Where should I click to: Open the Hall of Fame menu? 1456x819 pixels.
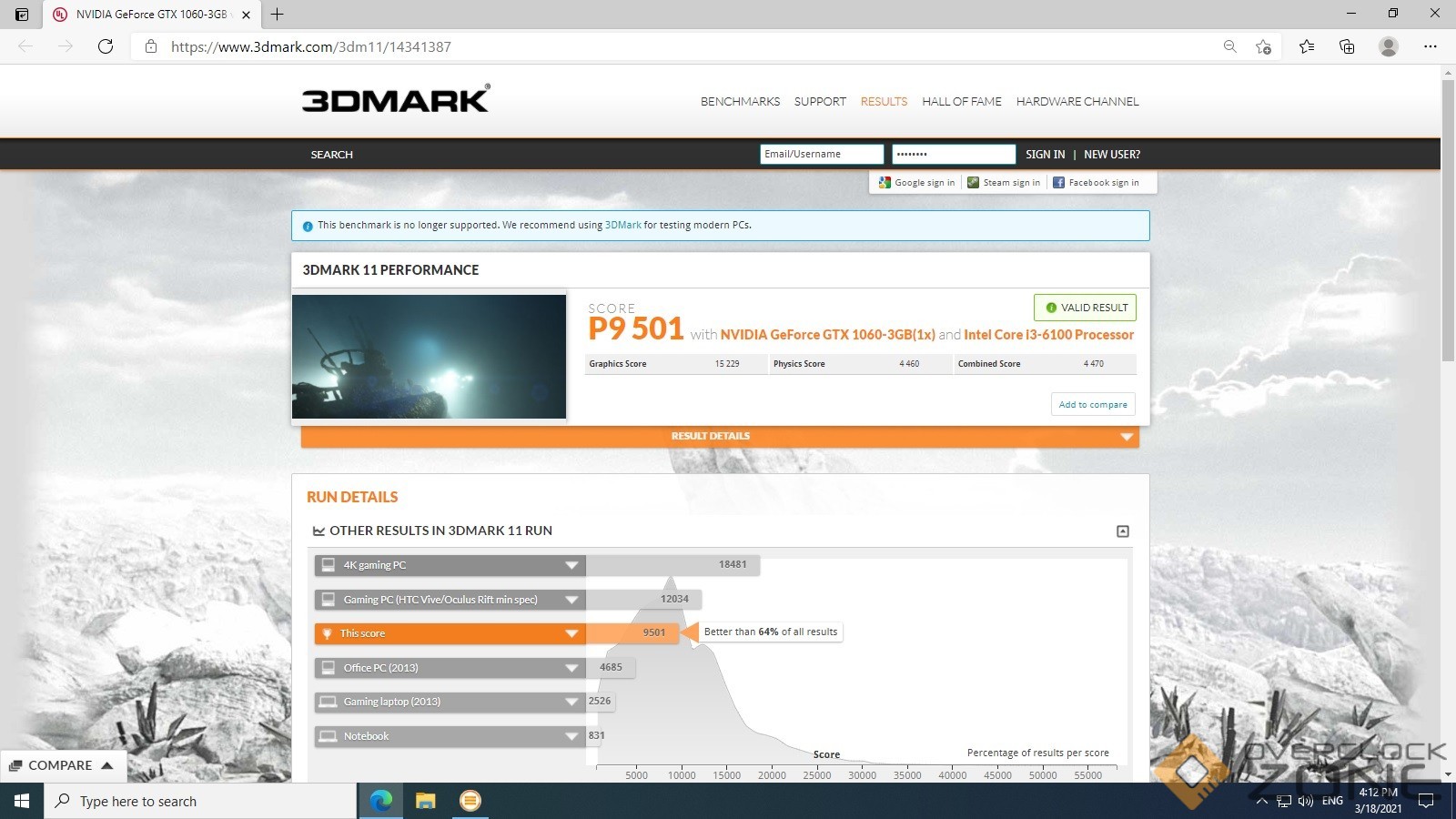pos(961,102)
